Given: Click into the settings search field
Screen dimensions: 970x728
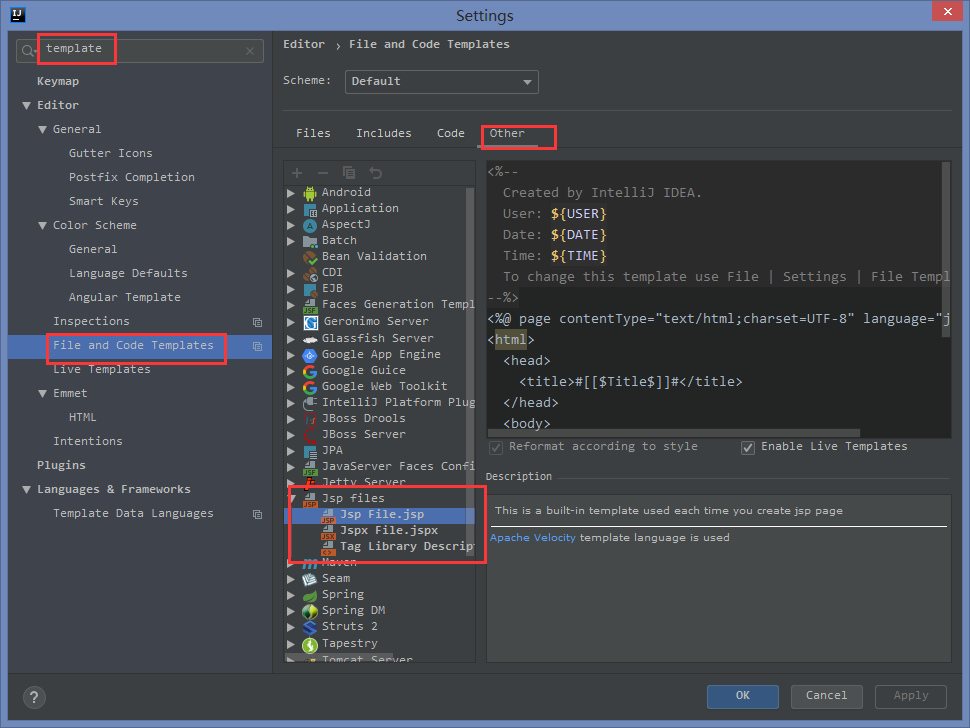Looking at the screenshot, I should 140,51.
